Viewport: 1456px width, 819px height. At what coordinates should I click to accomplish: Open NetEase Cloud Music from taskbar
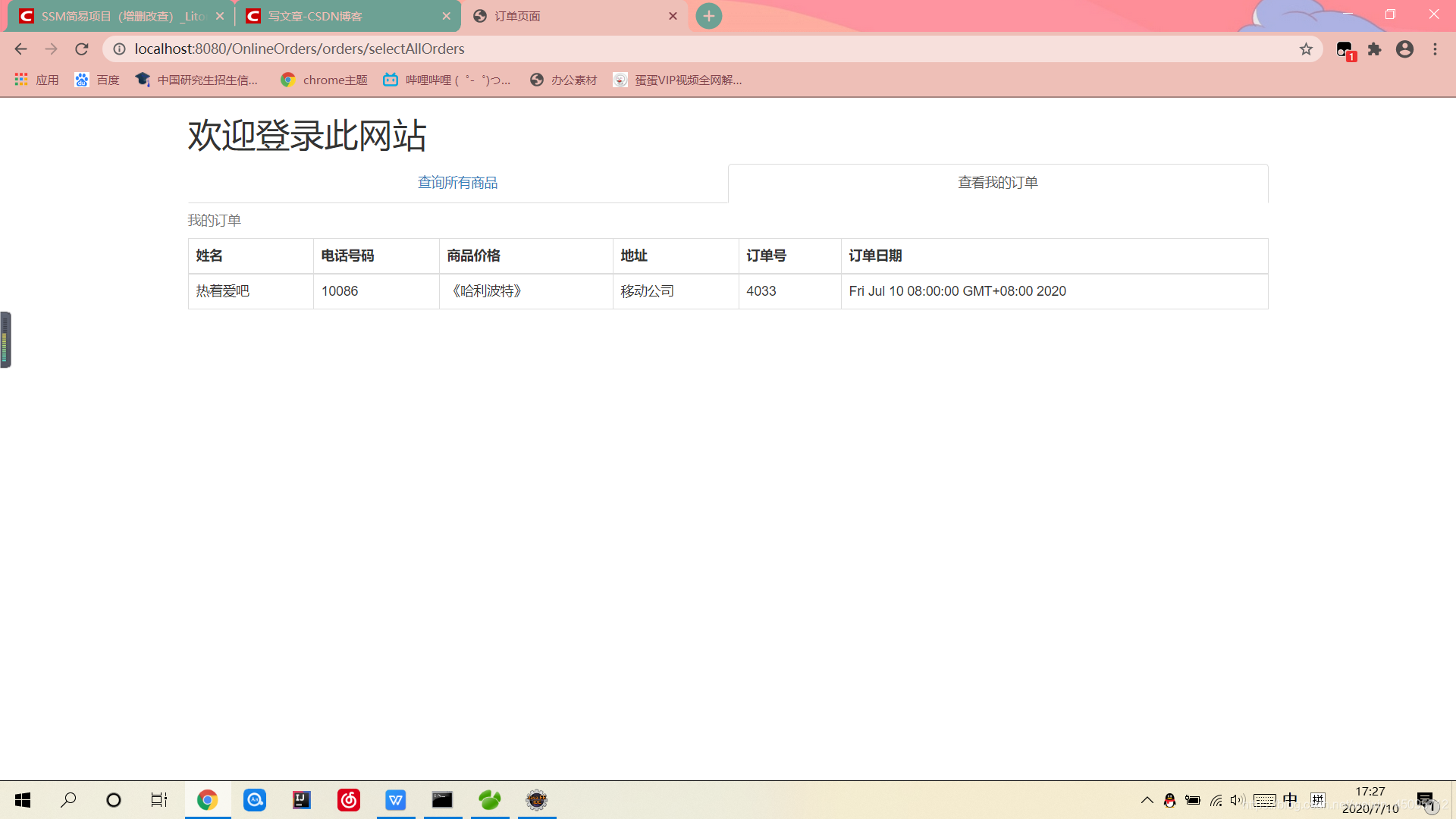click(349, 800)
